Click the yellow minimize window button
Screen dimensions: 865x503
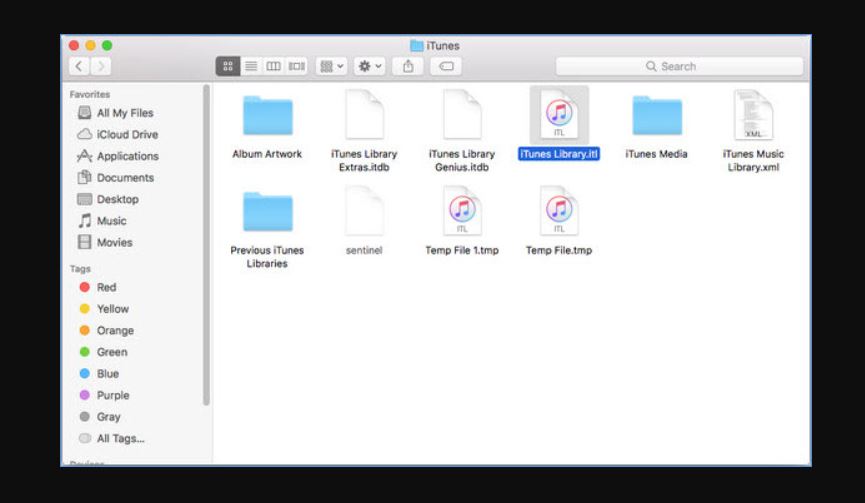[x=90, y=45]
